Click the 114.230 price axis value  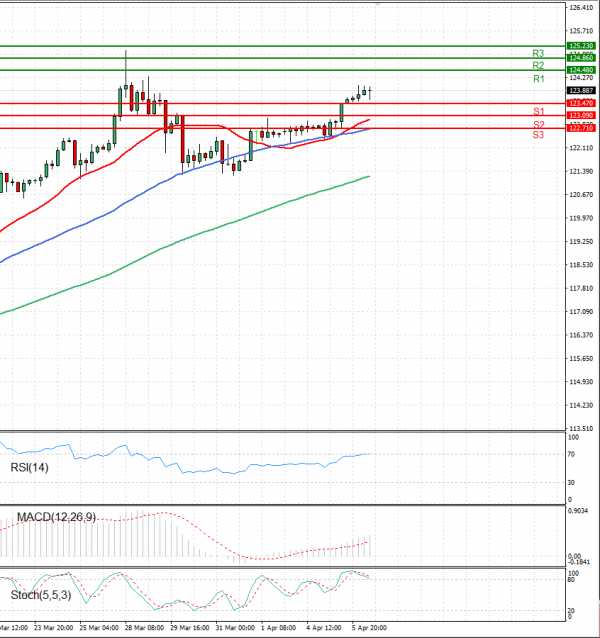(581, 406)
